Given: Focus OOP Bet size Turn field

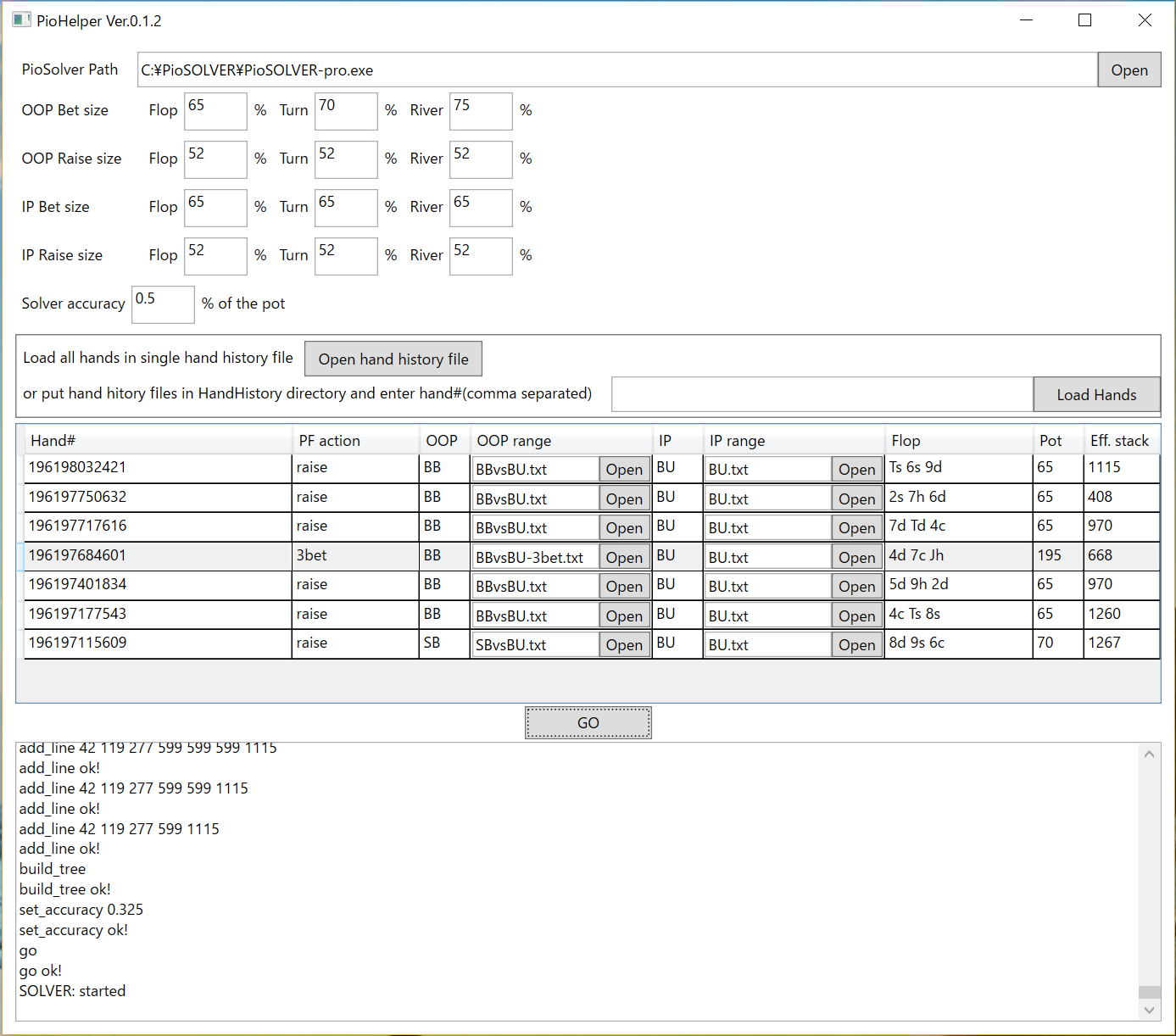Looking at the screenshot, I should pos(346,111).
